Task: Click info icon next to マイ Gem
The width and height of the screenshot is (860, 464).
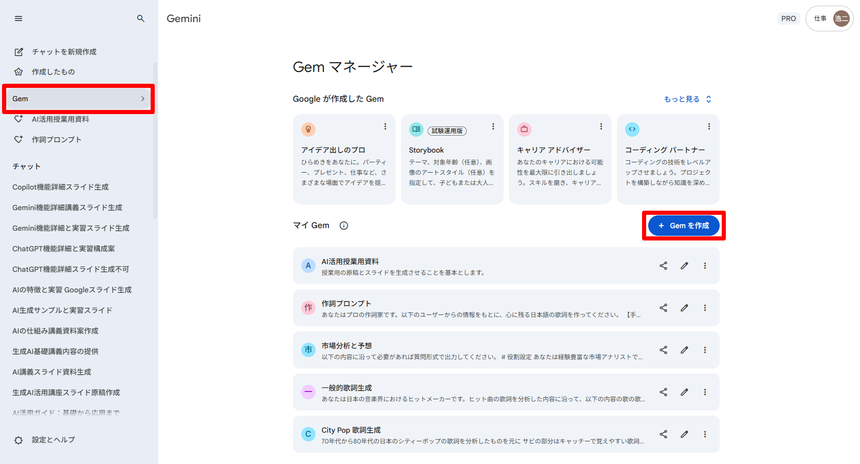Action: click(x=344, y=226)
